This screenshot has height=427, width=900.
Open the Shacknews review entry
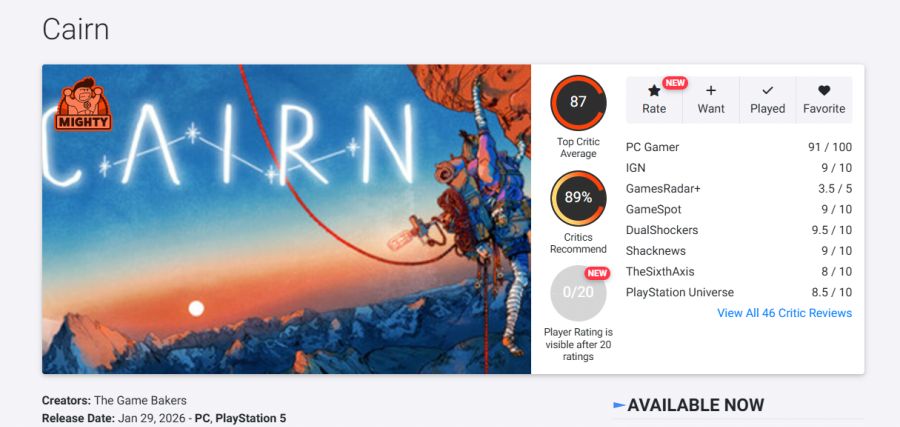[x=739, y=251]
